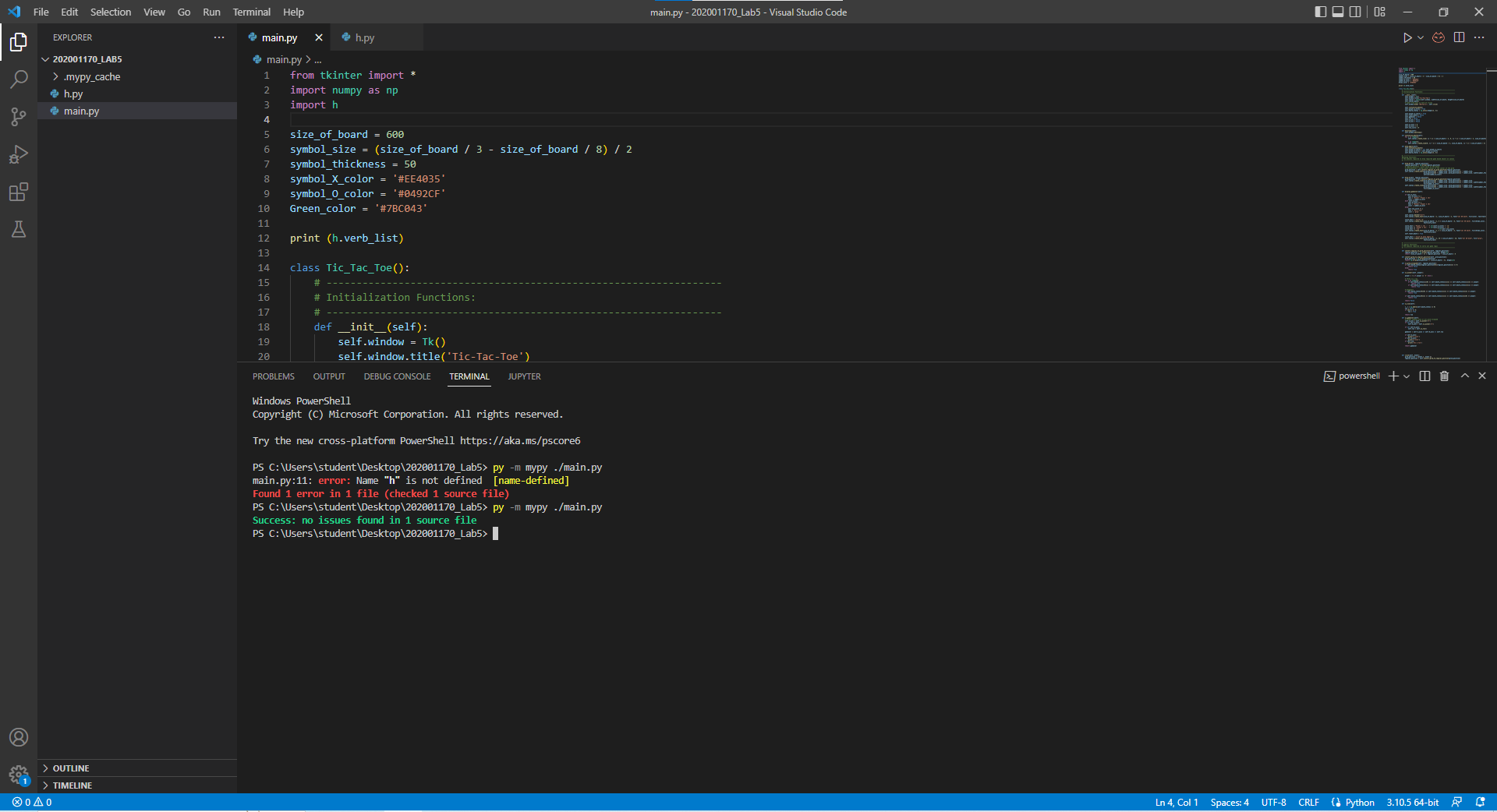Kill terminal with trash icon
Image resolution: width=1497 pixels, height=812 pixels.
tap(1444, 376)
